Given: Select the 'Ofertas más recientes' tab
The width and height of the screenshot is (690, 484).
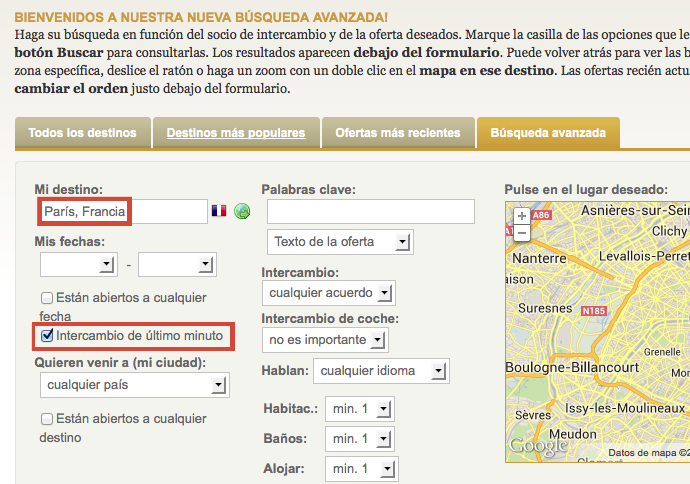Looking at the screenshot, I should pyautogui.click(x=398, y=132).
